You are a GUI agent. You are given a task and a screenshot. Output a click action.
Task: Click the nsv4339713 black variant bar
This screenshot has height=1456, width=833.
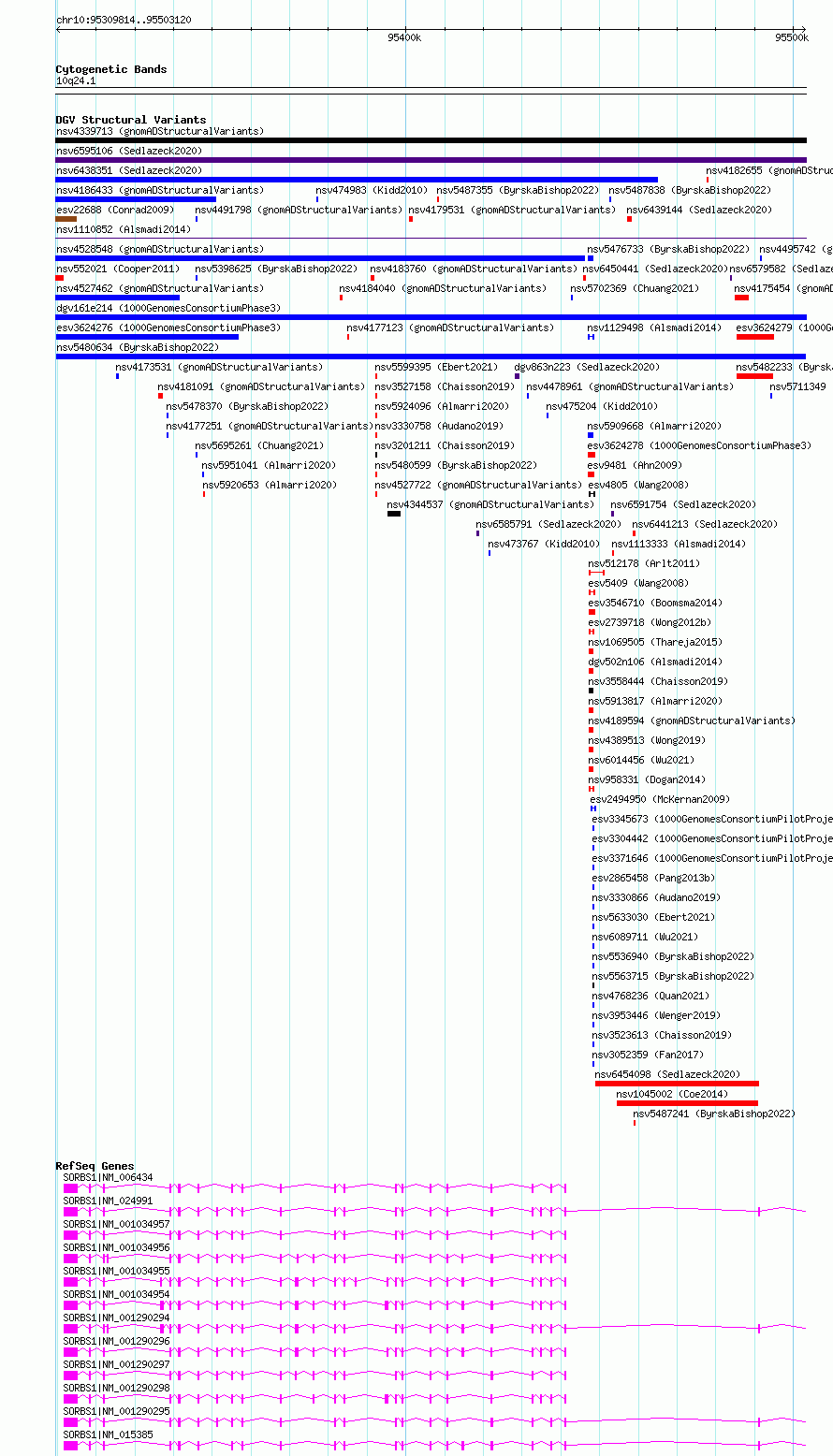[431, 140]
